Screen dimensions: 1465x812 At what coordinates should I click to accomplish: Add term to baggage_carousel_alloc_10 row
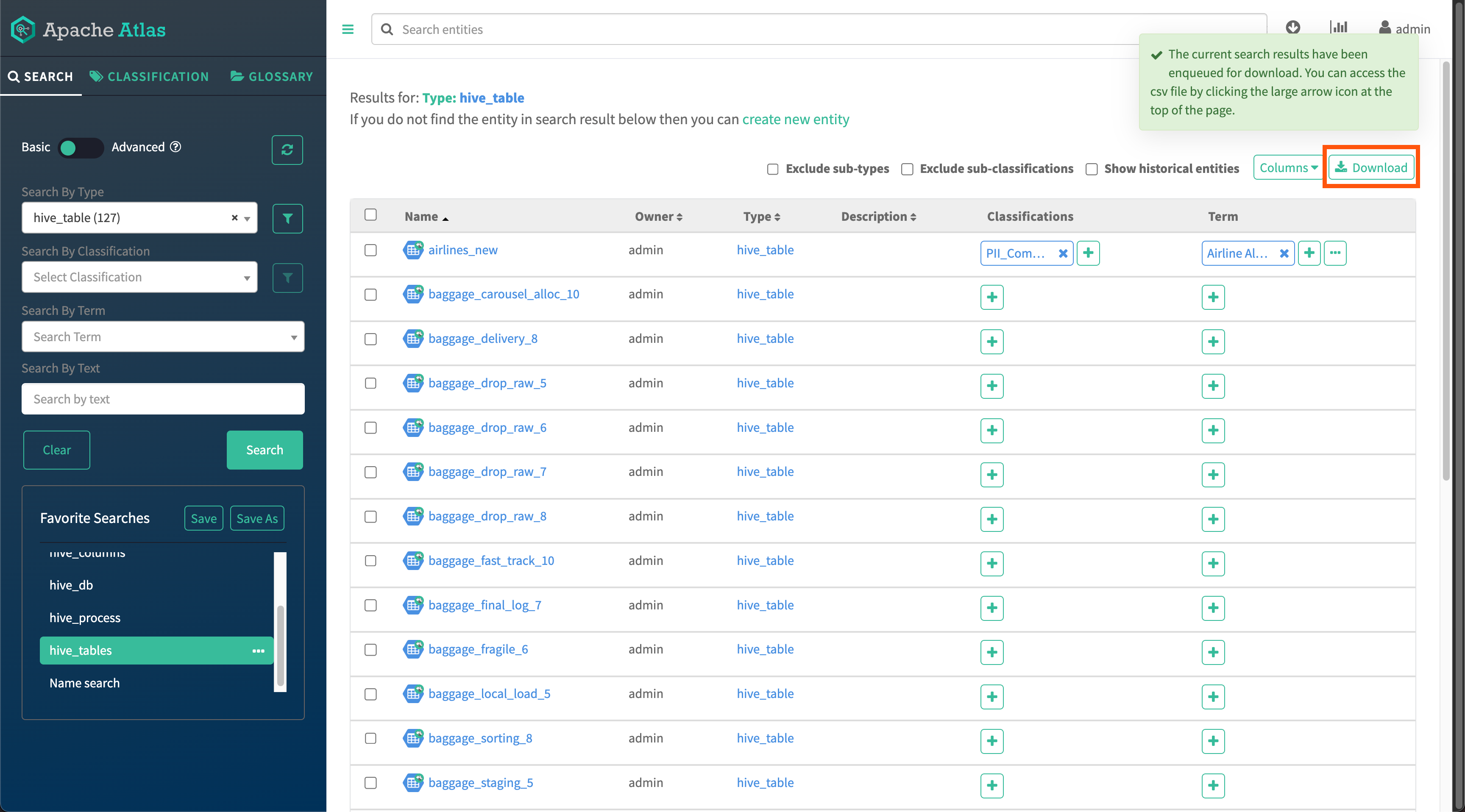[x=1212, y=297]
